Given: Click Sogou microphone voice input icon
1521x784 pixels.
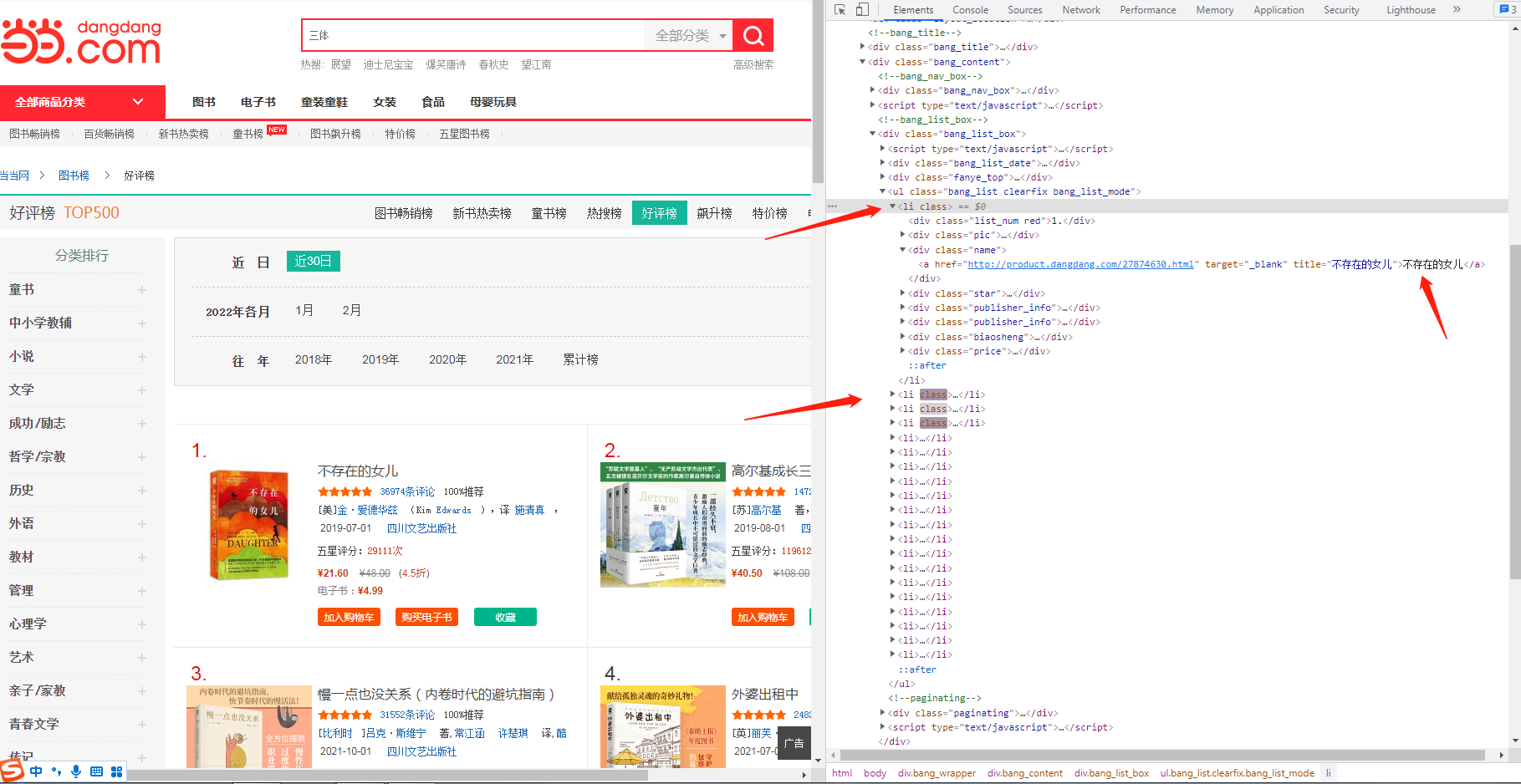Looking at the screenshot, I should point(76,771).
